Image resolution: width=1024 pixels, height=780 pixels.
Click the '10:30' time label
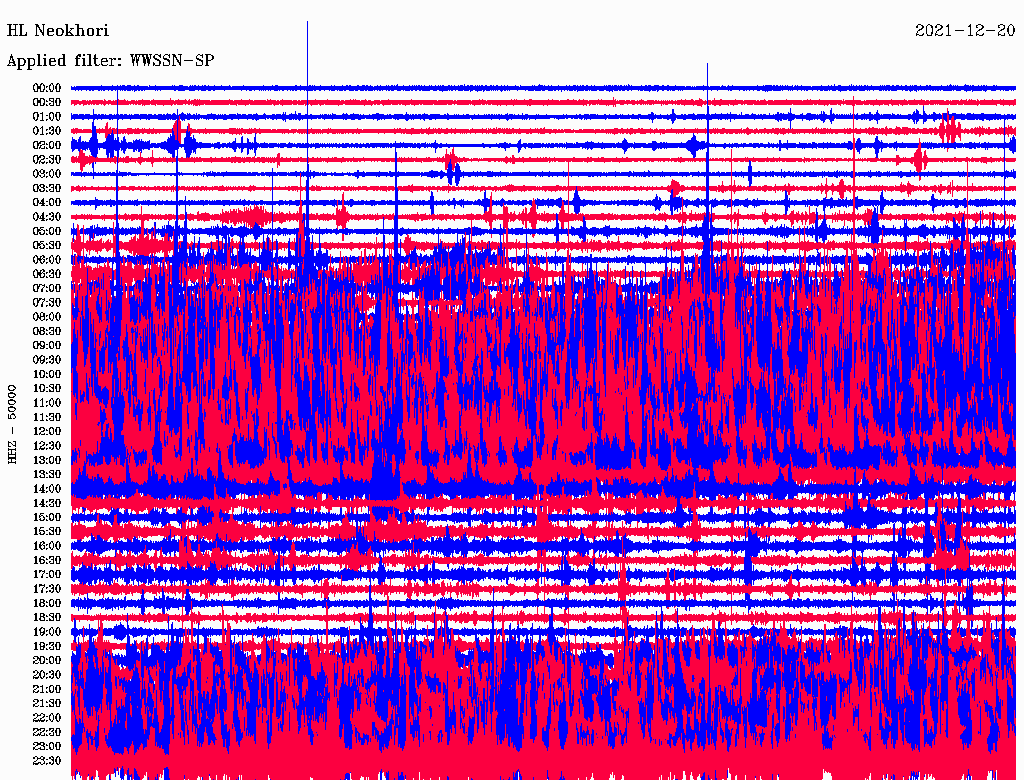(47, 389)
